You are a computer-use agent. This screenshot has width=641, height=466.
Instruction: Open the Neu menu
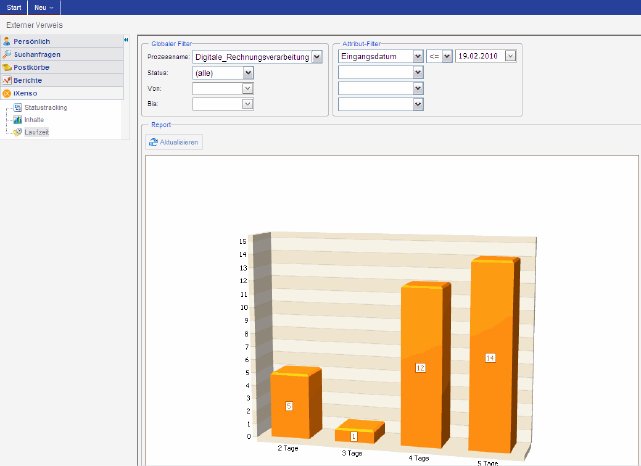pyautogui.click(x=43, y=7)
